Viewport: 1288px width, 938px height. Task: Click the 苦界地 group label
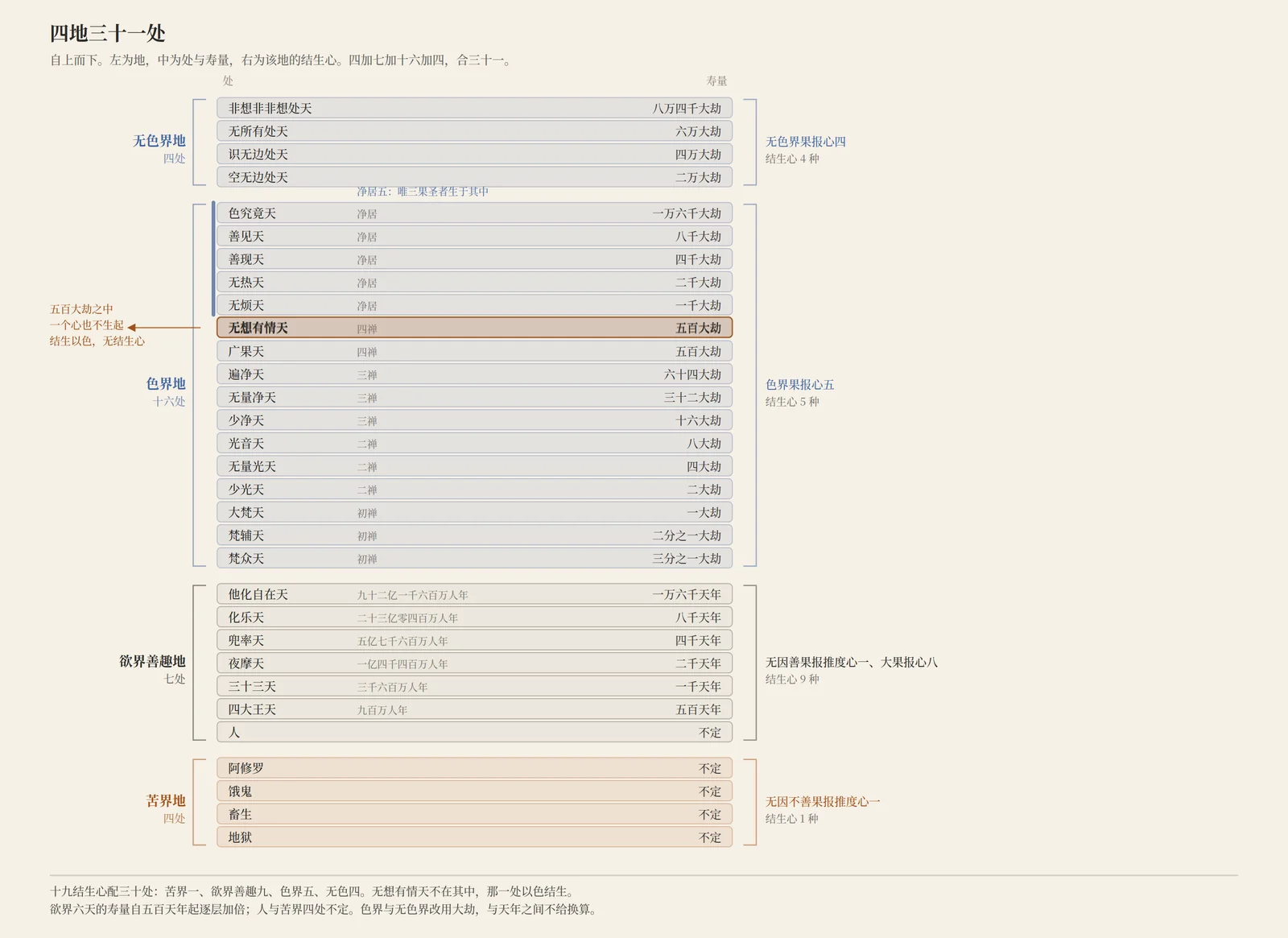(x=166, y=801)
